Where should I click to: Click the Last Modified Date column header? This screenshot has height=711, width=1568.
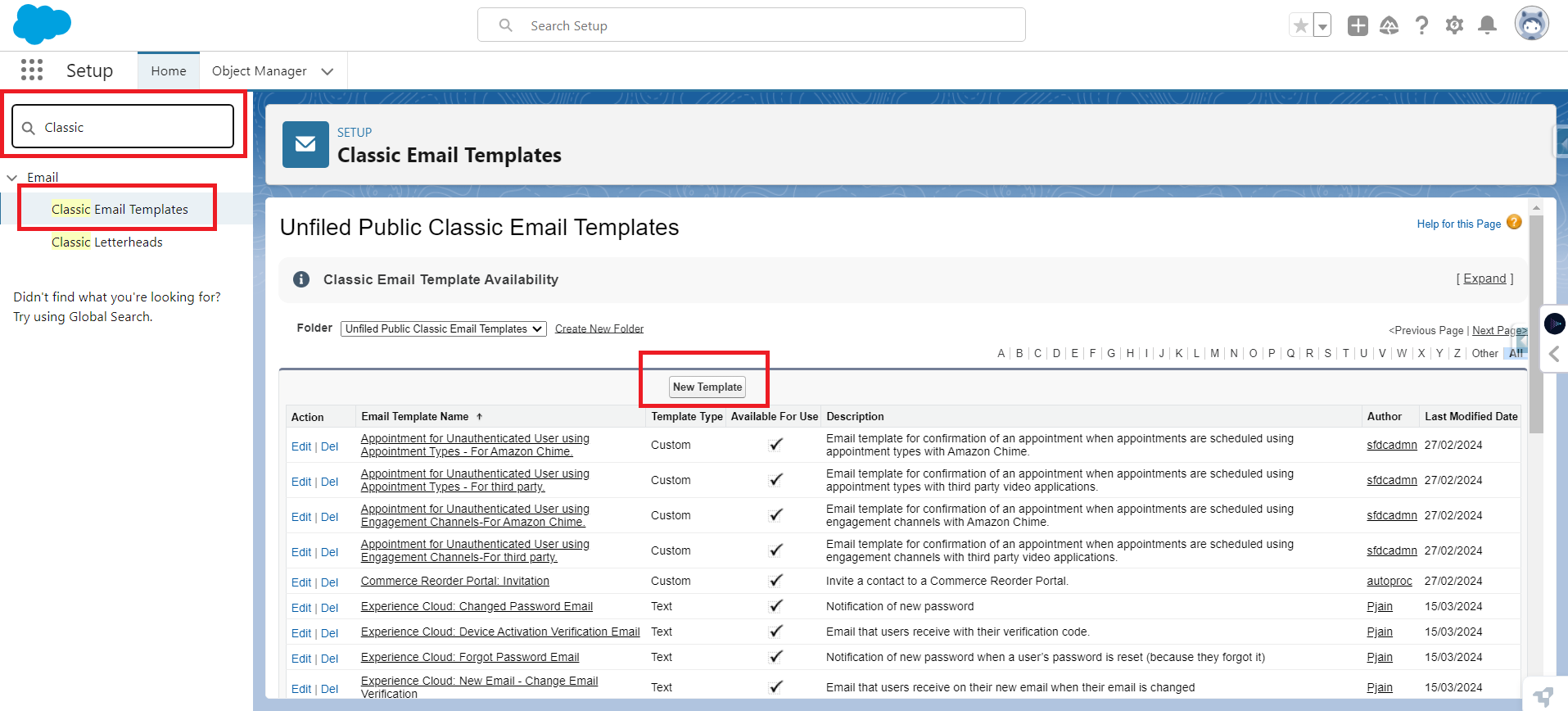click(x=1471, y=416)
